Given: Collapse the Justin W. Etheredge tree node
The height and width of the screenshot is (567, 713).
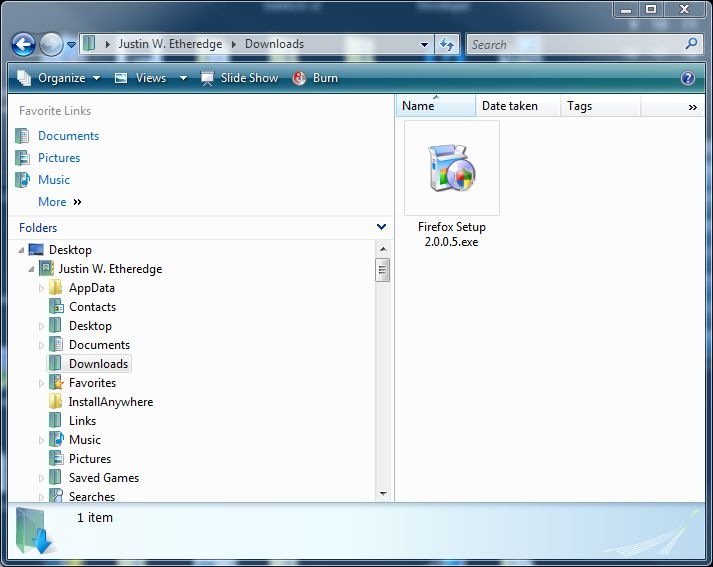Looking at the screenshot, I should [x=31, y=269].
